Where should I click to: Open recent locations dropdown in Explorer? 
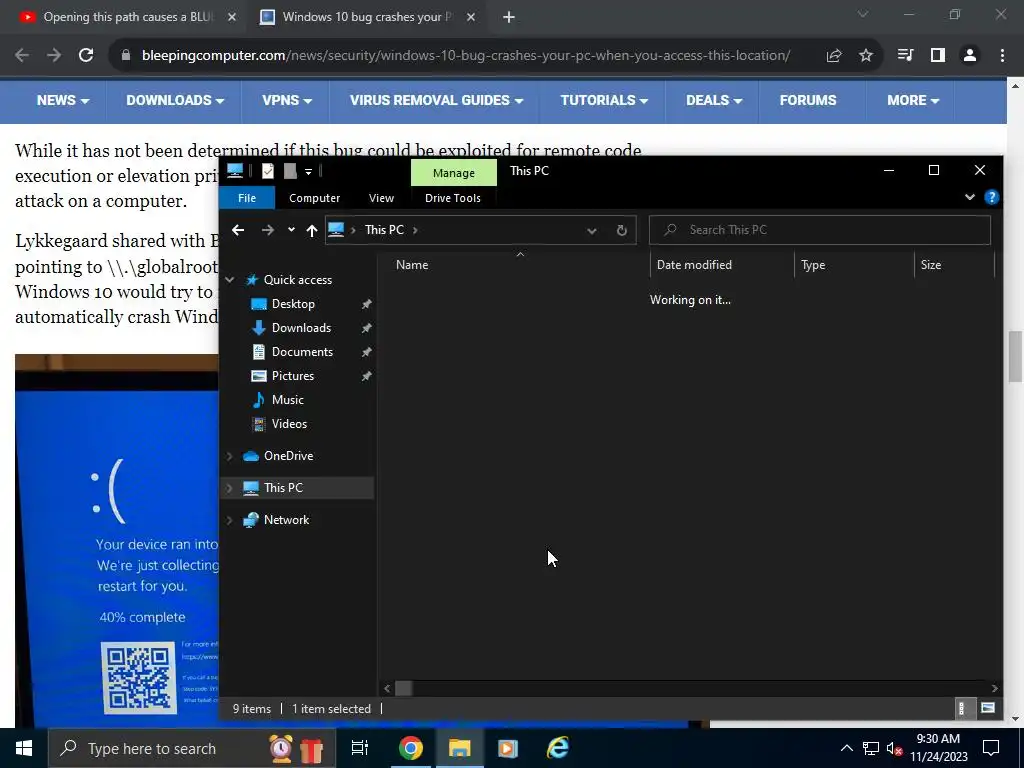(291, 230)
